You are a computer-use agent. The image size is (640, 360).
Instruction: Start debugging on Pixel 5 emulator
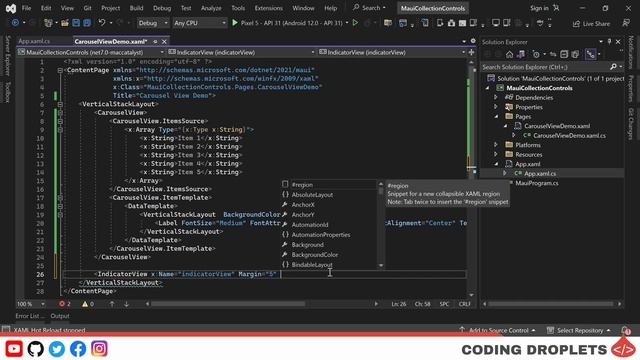[x=288, y=23]
